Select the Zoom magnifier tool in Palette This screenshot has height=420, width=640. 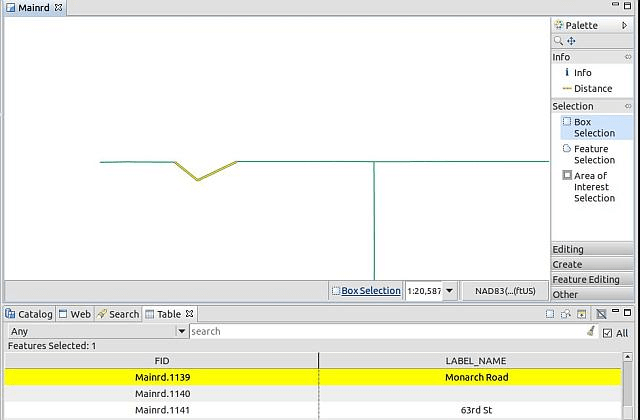[x=558, y=41]
